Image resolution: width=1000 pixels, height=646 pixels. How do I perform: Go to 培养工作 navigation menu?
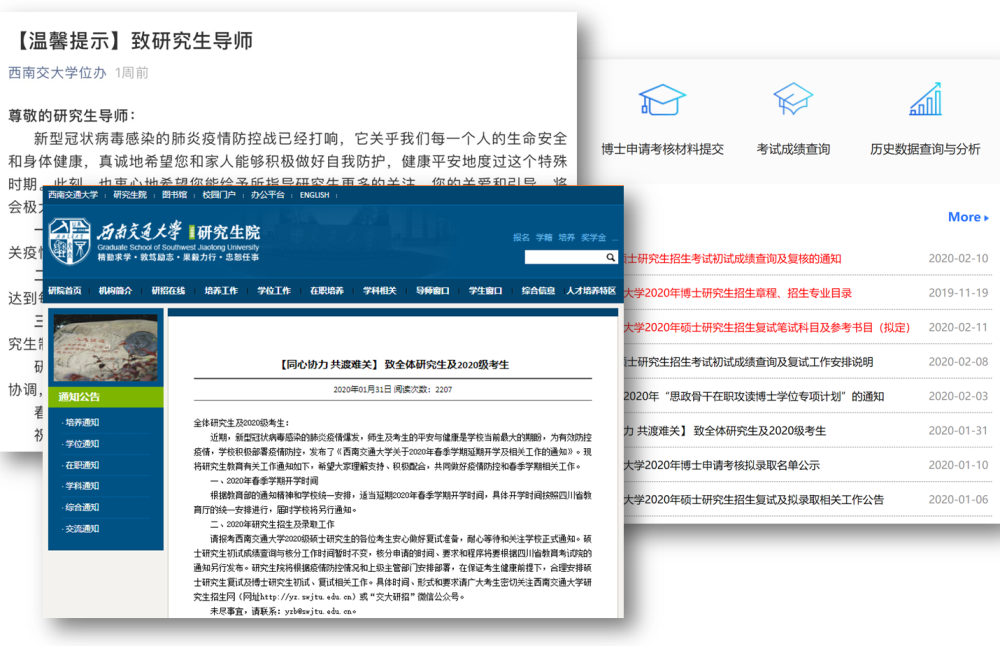tap(221, 291)
